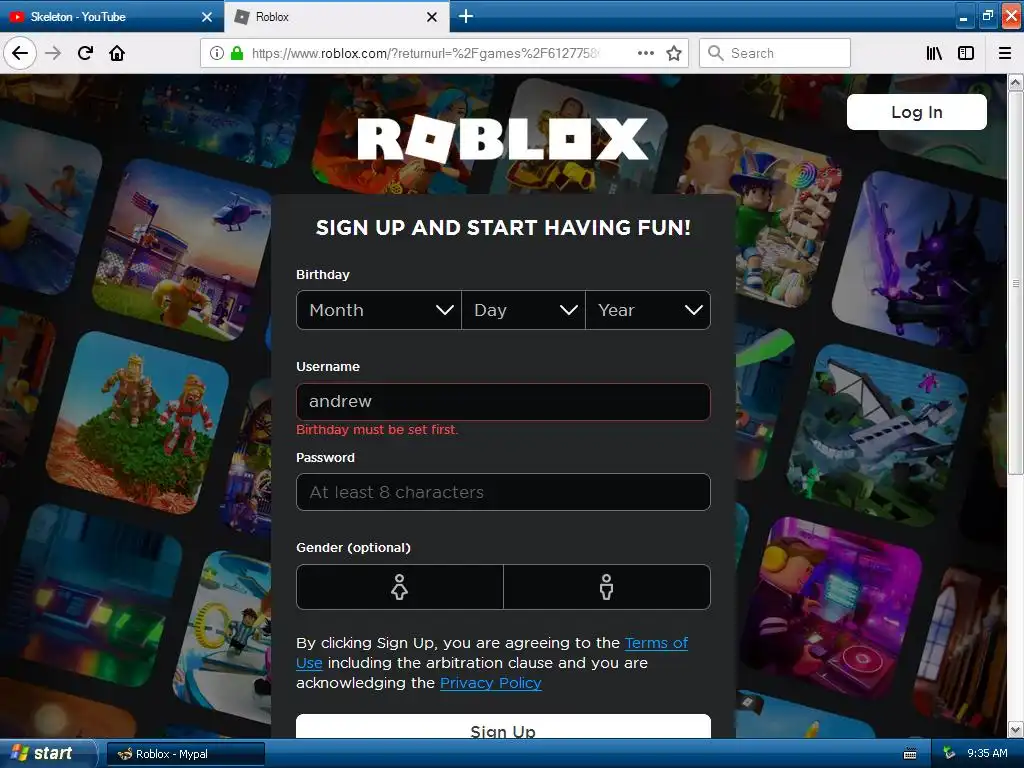This screenshot has height=768, width=1024.
Task: Minimize the browser window
Action: coord(963,16)
